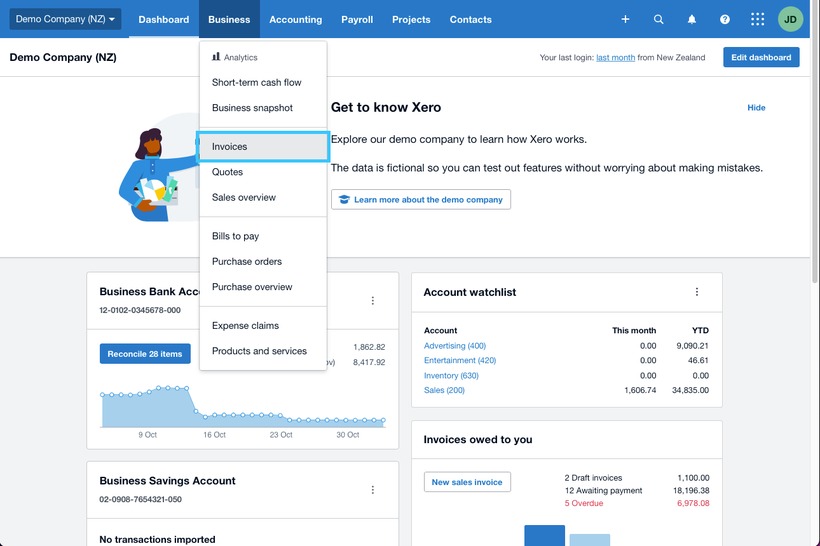This screenshot has height=546, width=820.
Task: Click the Invoices owed to you heading
Action: pos(477,439)
